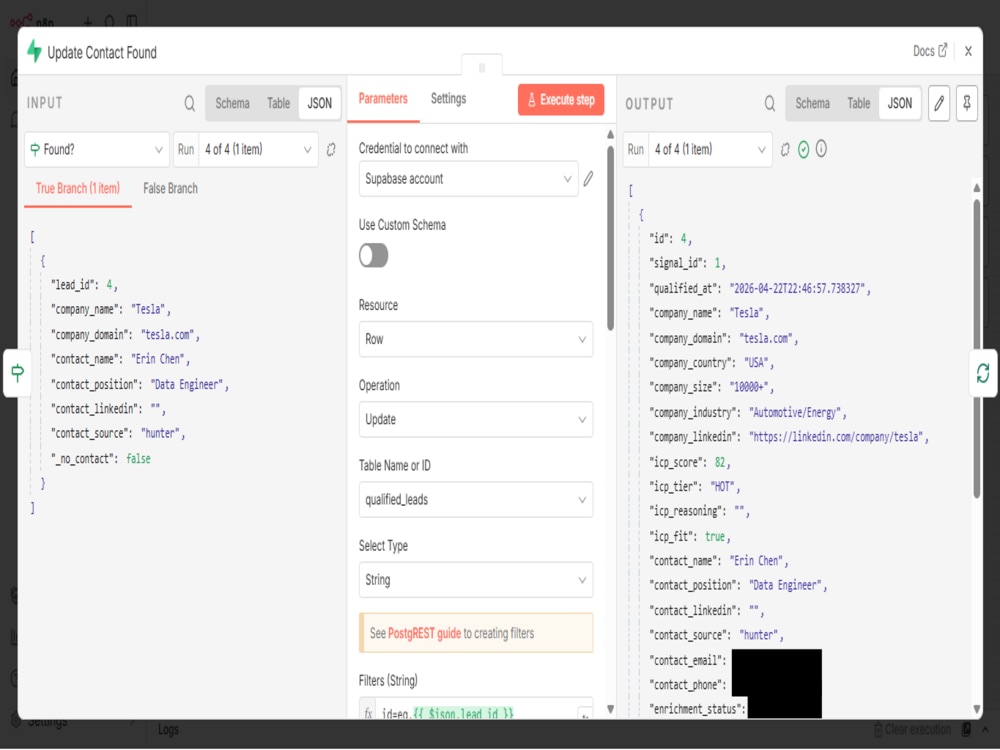The image size is (1000, 750).
Task: Click the output run link icon
Action: click(x=785, y=150)
